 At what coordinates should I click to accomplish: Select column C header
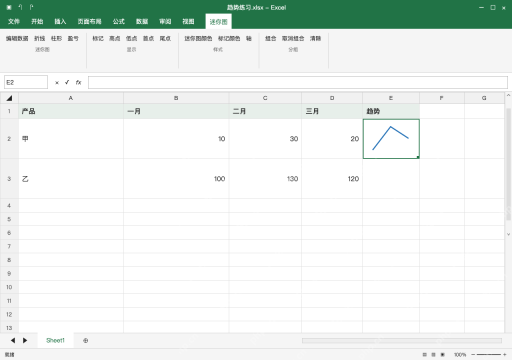265,98
